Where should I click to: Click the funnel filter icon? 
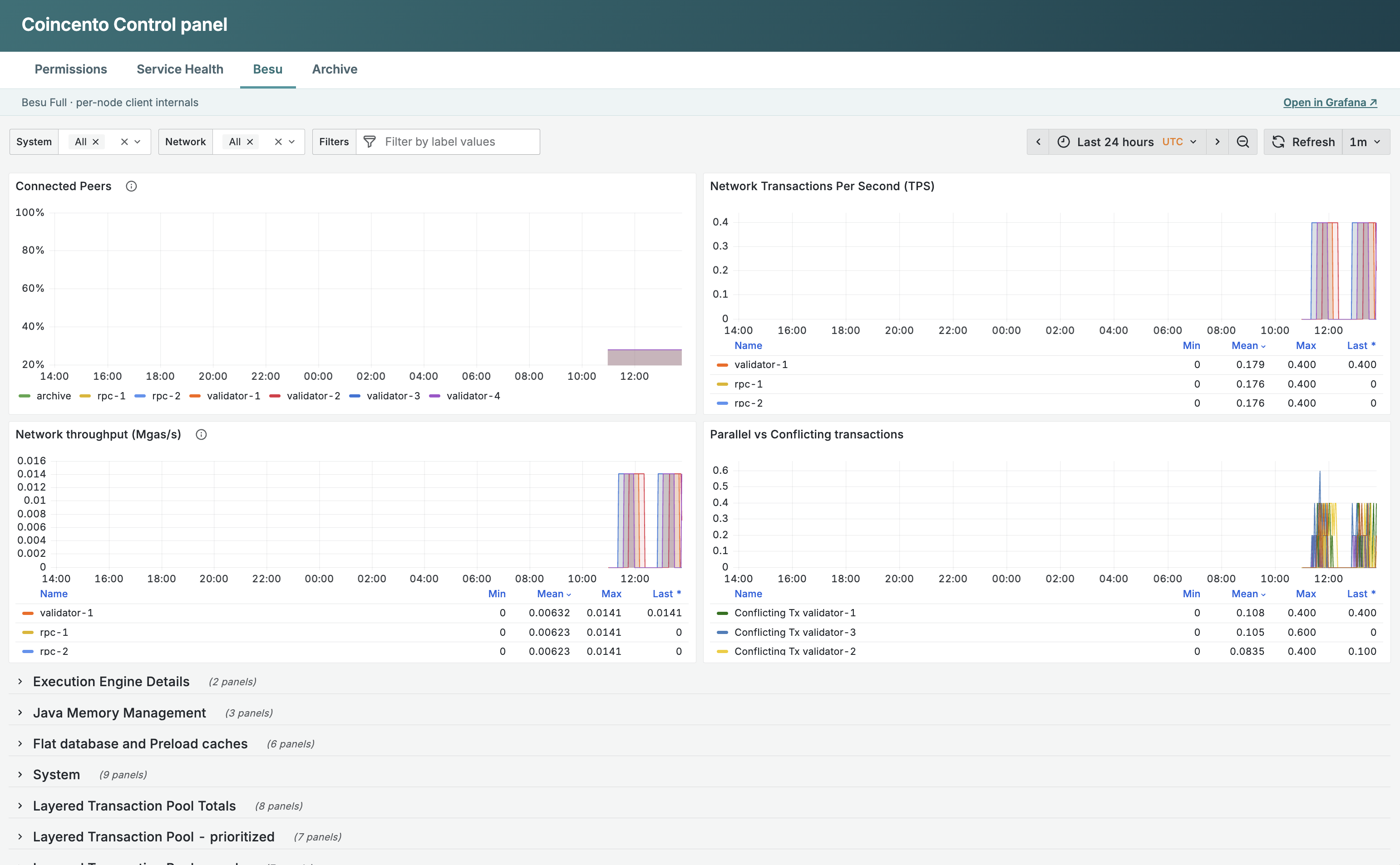coord(370,142)
